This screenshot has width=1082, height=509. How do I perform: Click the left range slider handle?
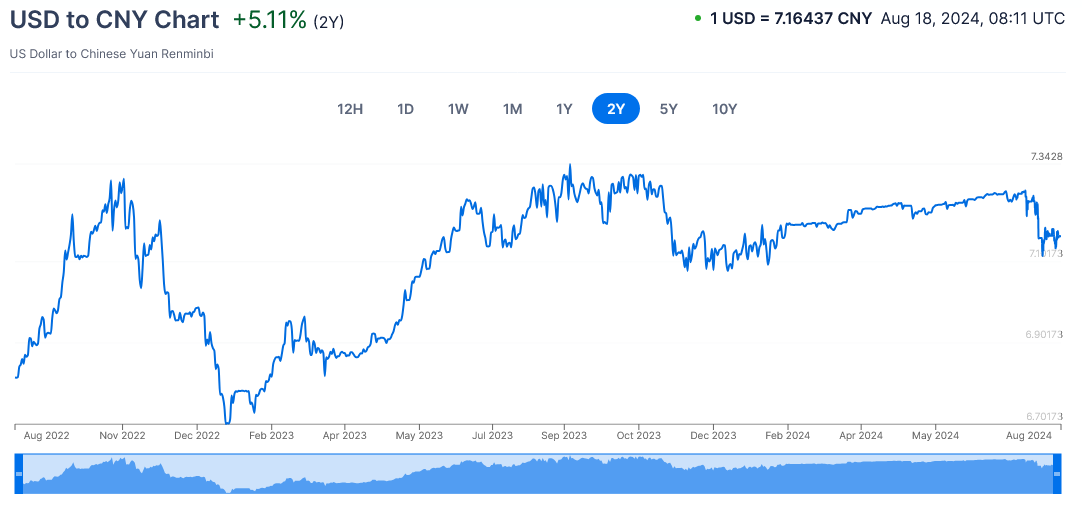pyautogui.click(x=18, y=473)
